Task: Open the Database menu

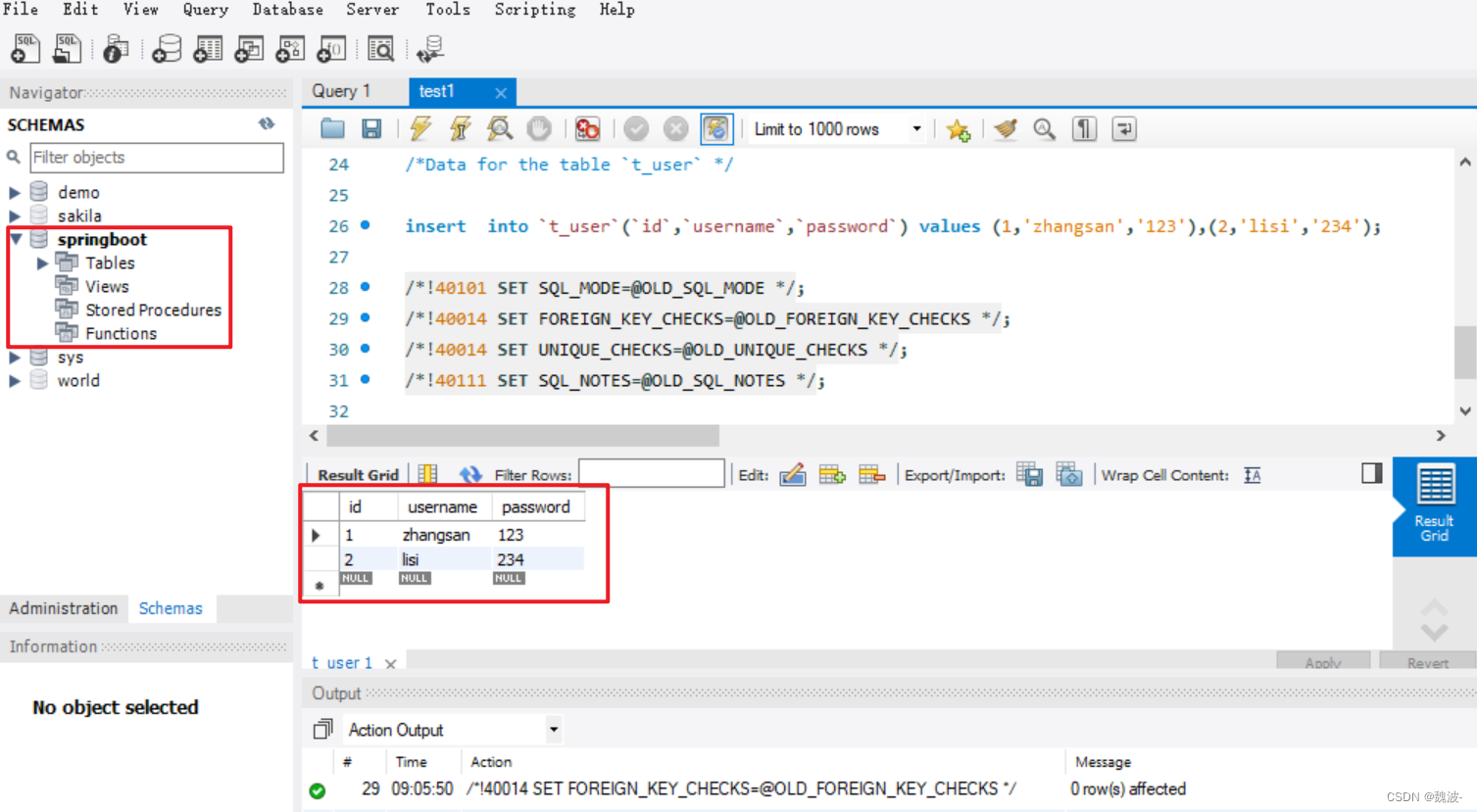Action: (x=287, y=10)
